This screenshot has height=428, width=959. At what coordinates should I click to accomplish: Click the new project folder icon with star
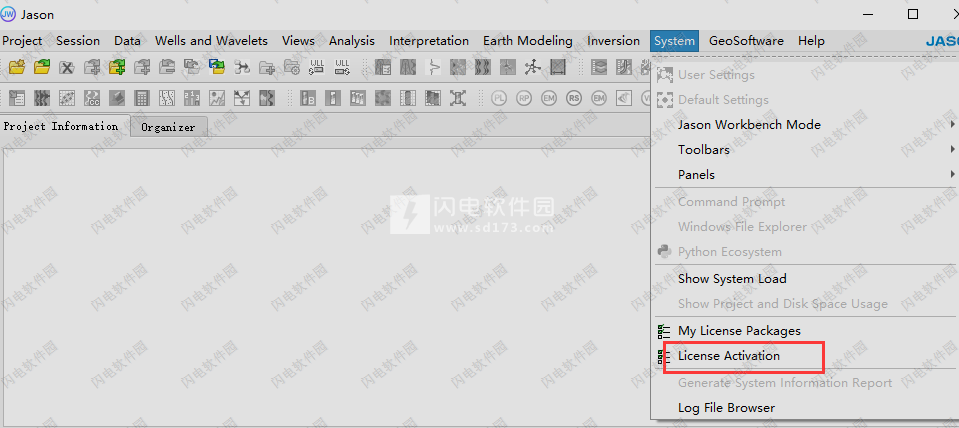click(x=17, y=67)
